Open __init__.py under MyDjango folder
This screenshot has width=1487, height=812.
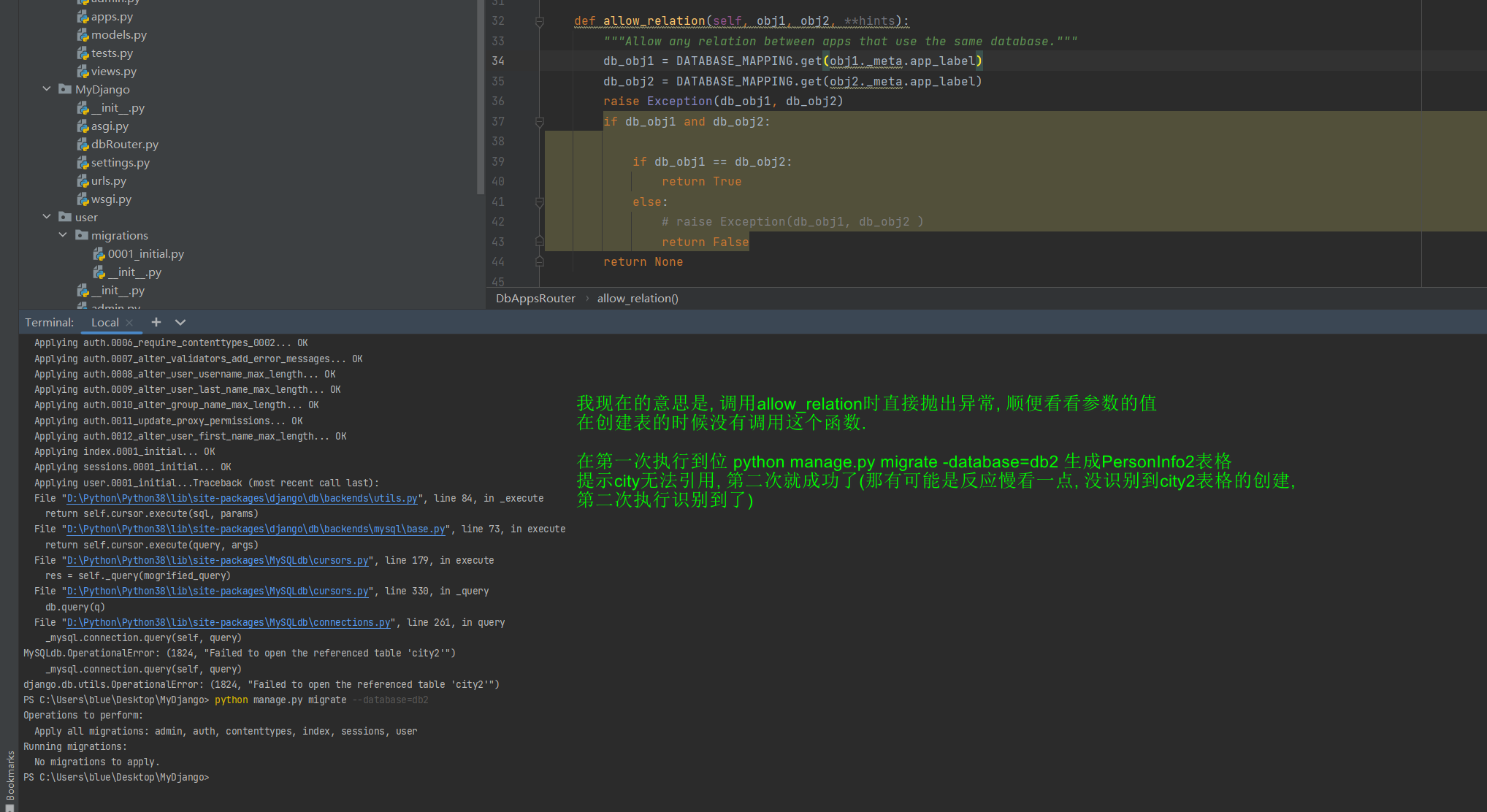(x=118, y=108)
